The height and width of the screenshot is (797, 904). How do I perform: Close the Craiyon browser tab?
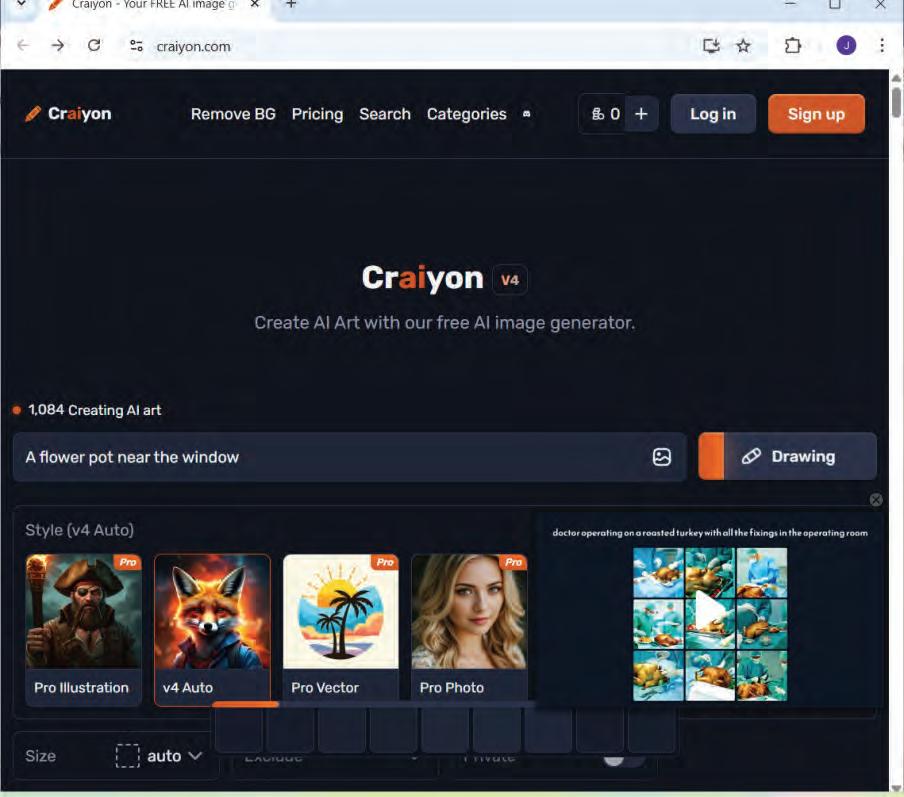click(255, 4)
